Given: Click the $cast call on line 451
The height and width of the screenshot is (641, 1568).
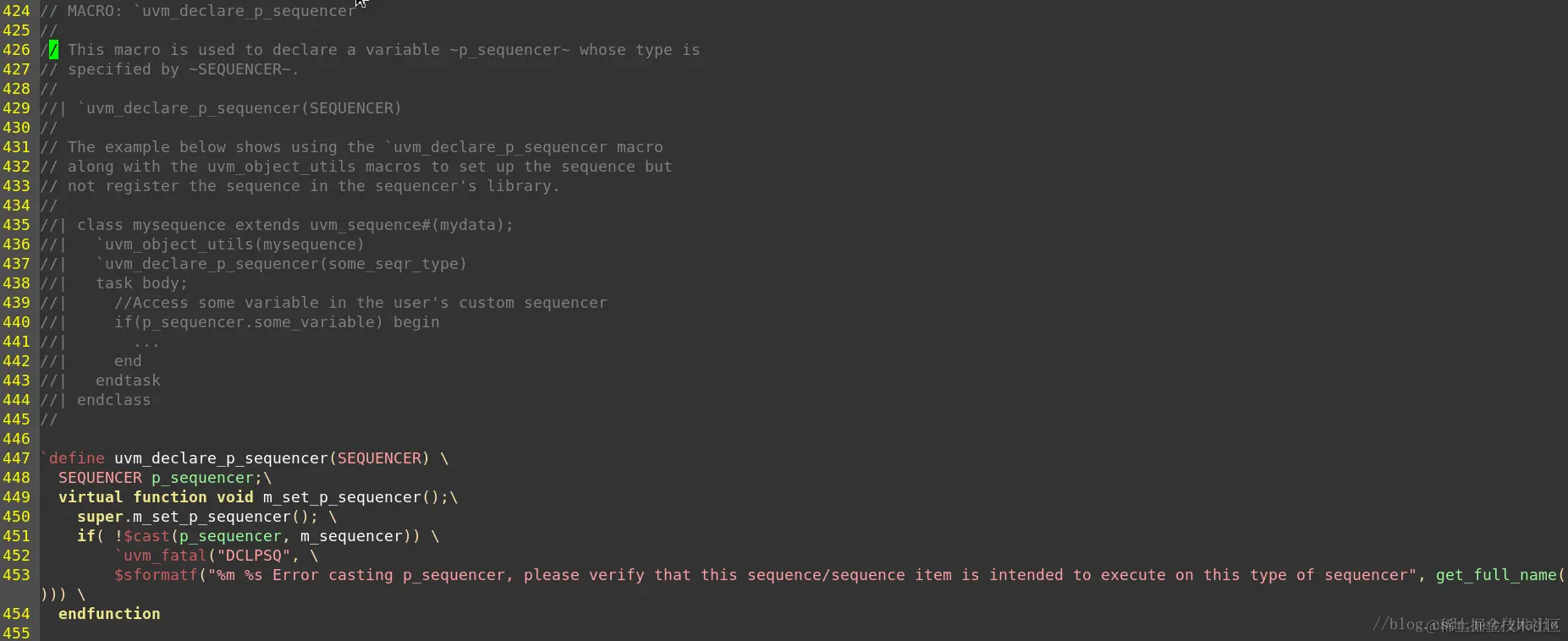Looking at the screenshot, I should pos(146,536).
